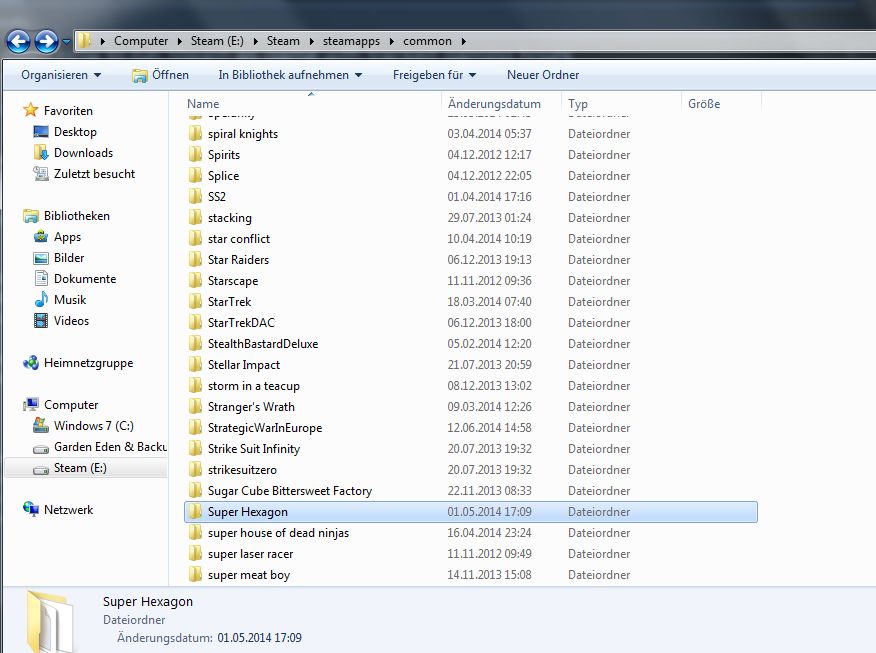Viewport: 876px width, 653px height.
Task: Open In Bibliothek aufnehmen dropdown
Action: pos(290,75)
